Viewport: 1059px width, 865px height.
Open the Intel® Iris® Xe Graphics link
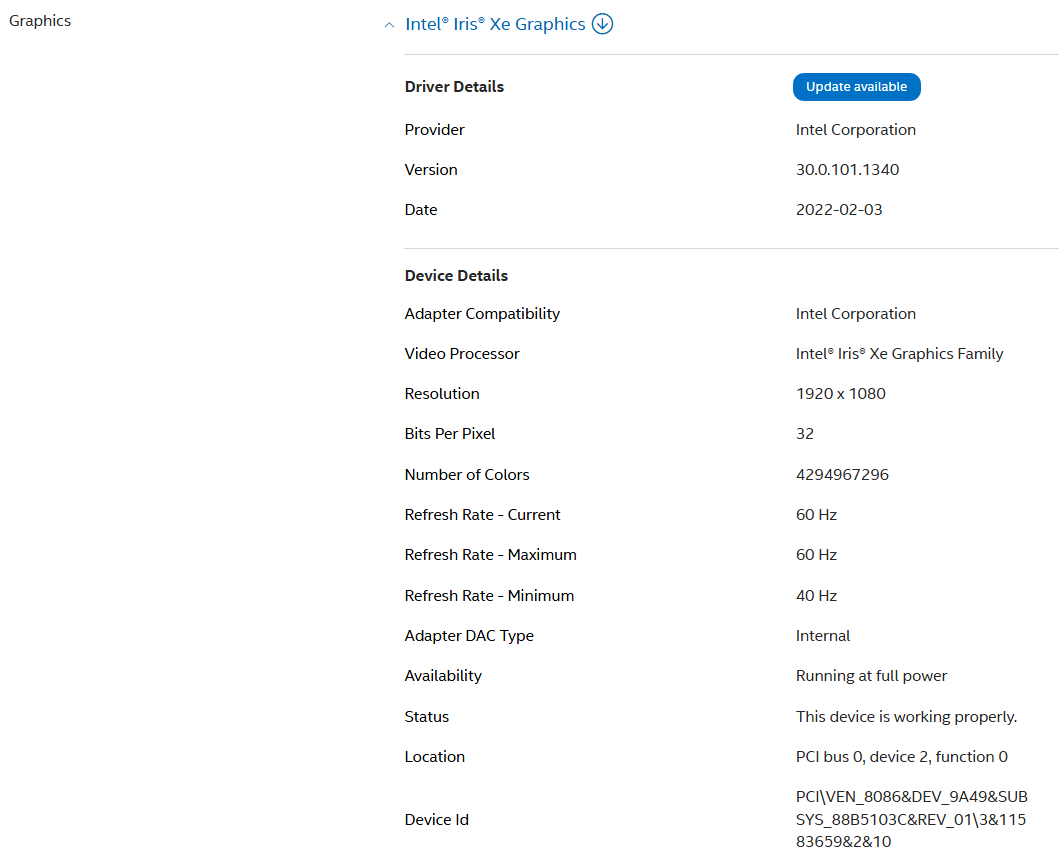point(495,24)
